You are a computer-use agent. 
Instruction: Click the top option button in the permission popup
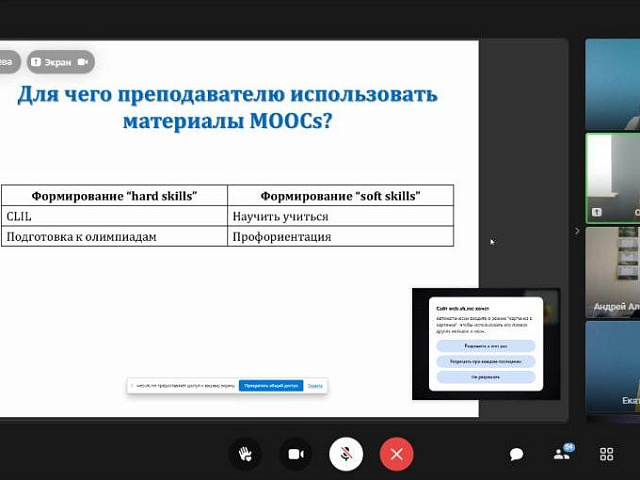[x=485, y=345]
